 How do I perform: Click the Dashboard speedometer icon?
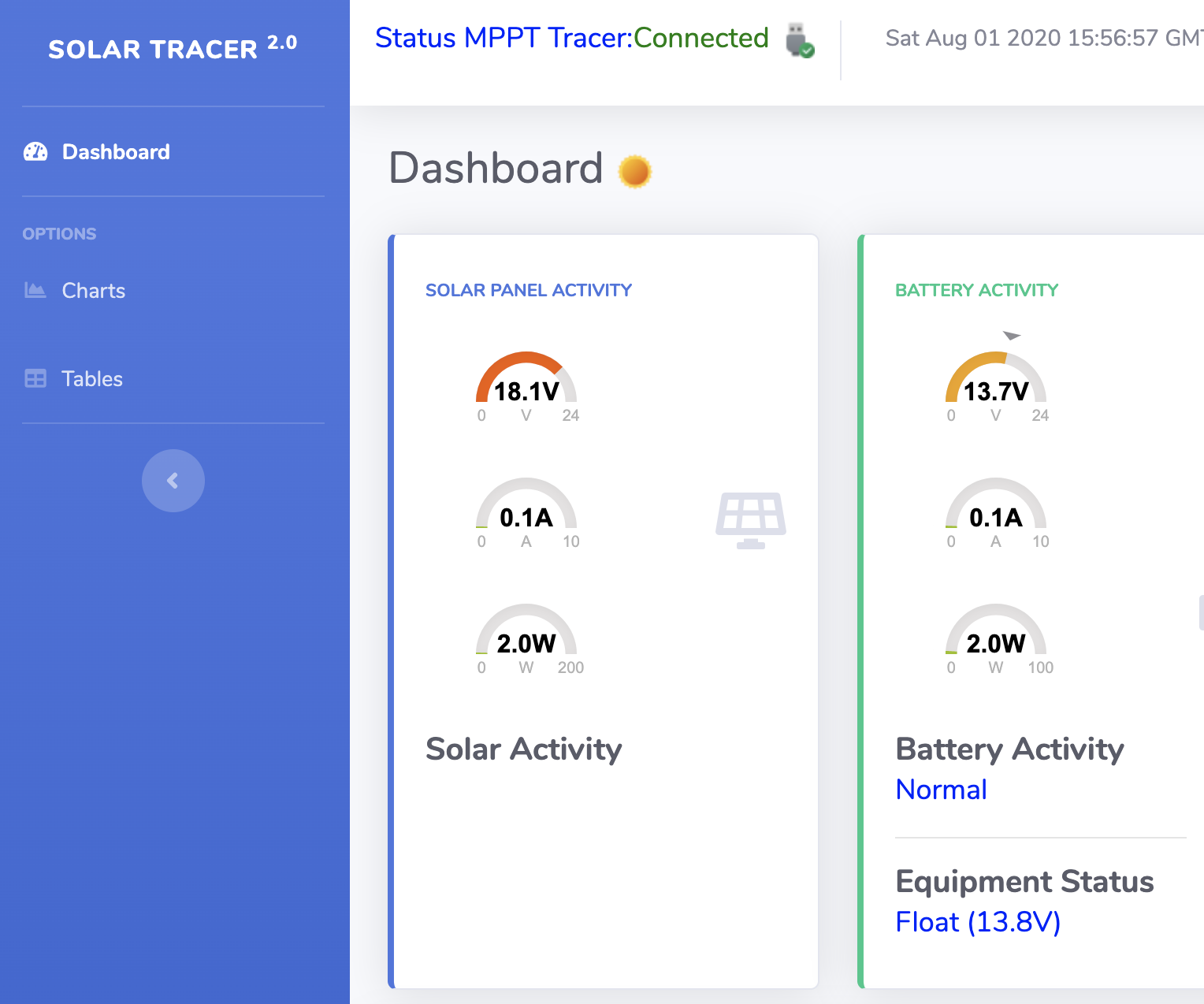point(35,151)
